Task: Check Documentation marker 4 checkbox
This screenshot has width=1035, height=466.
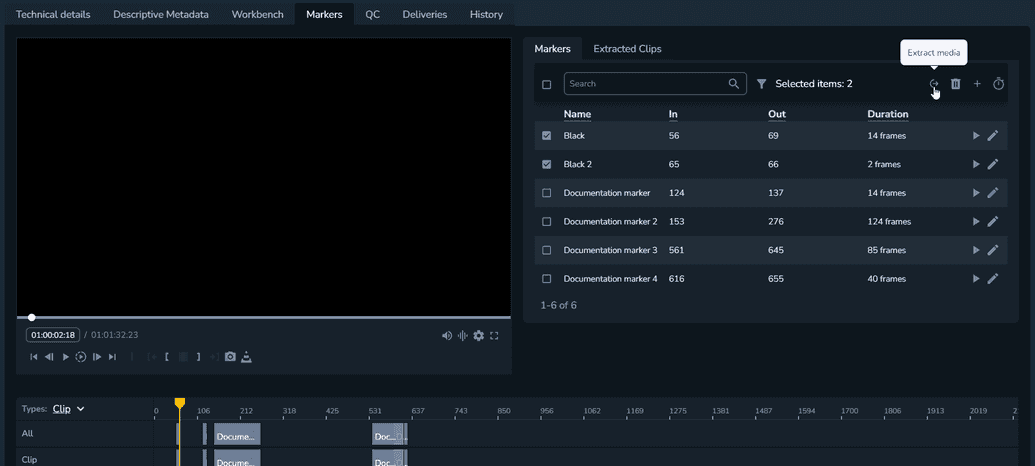Action: pos(547,279)
